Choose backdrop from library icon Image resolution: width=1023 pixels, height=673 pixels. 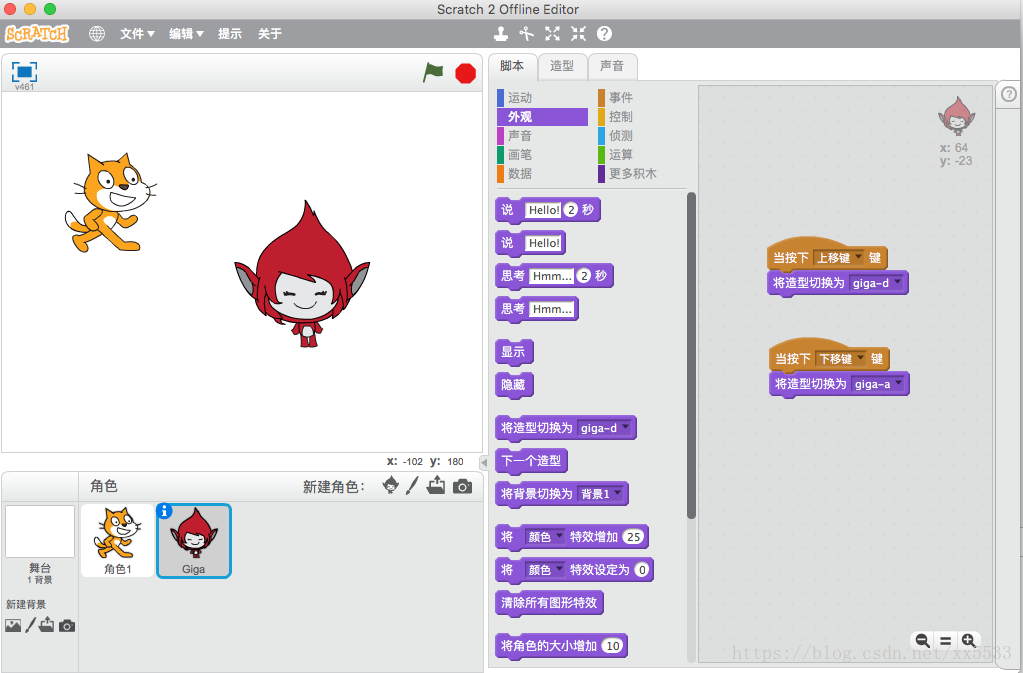click(x=13, y=625)
